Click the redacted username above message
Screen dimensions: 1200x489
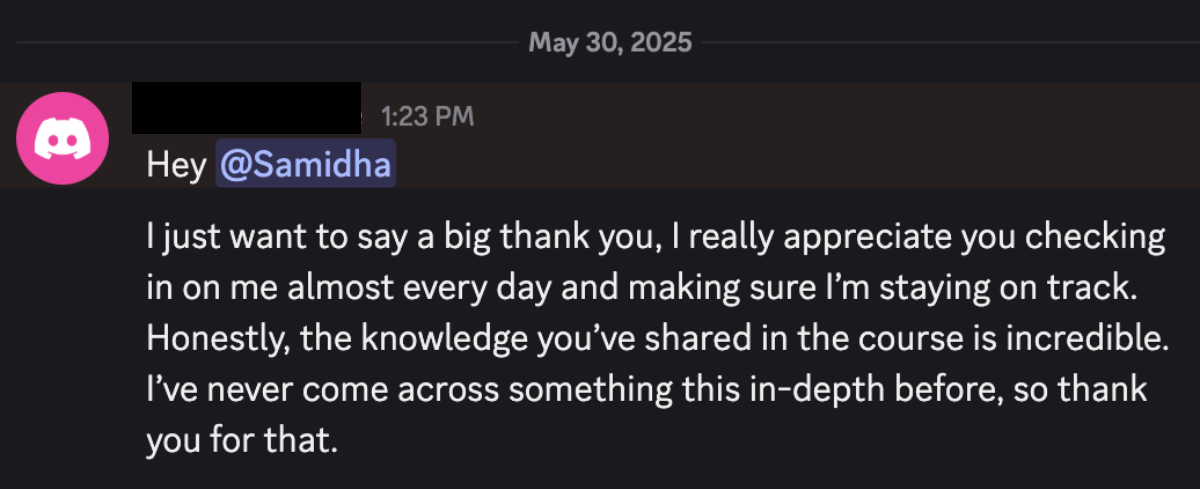coord(246,108)
